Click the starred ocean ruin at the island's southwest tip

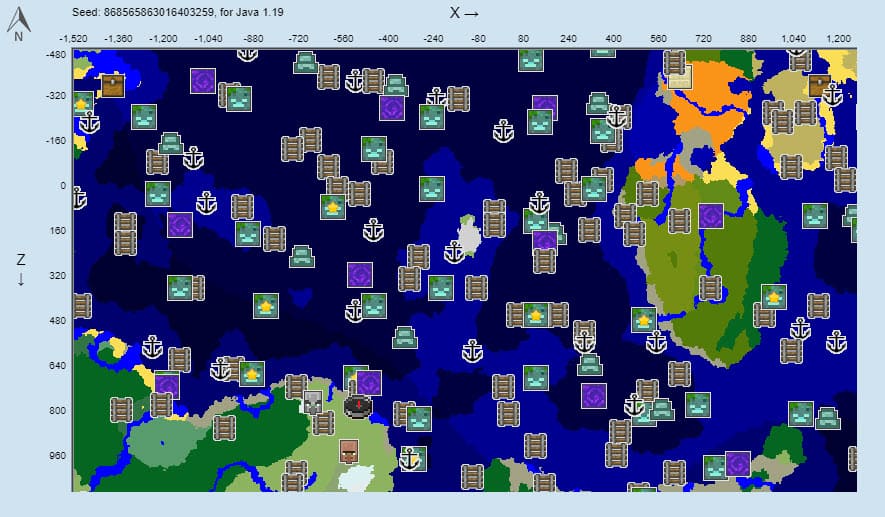click(644, 320)
